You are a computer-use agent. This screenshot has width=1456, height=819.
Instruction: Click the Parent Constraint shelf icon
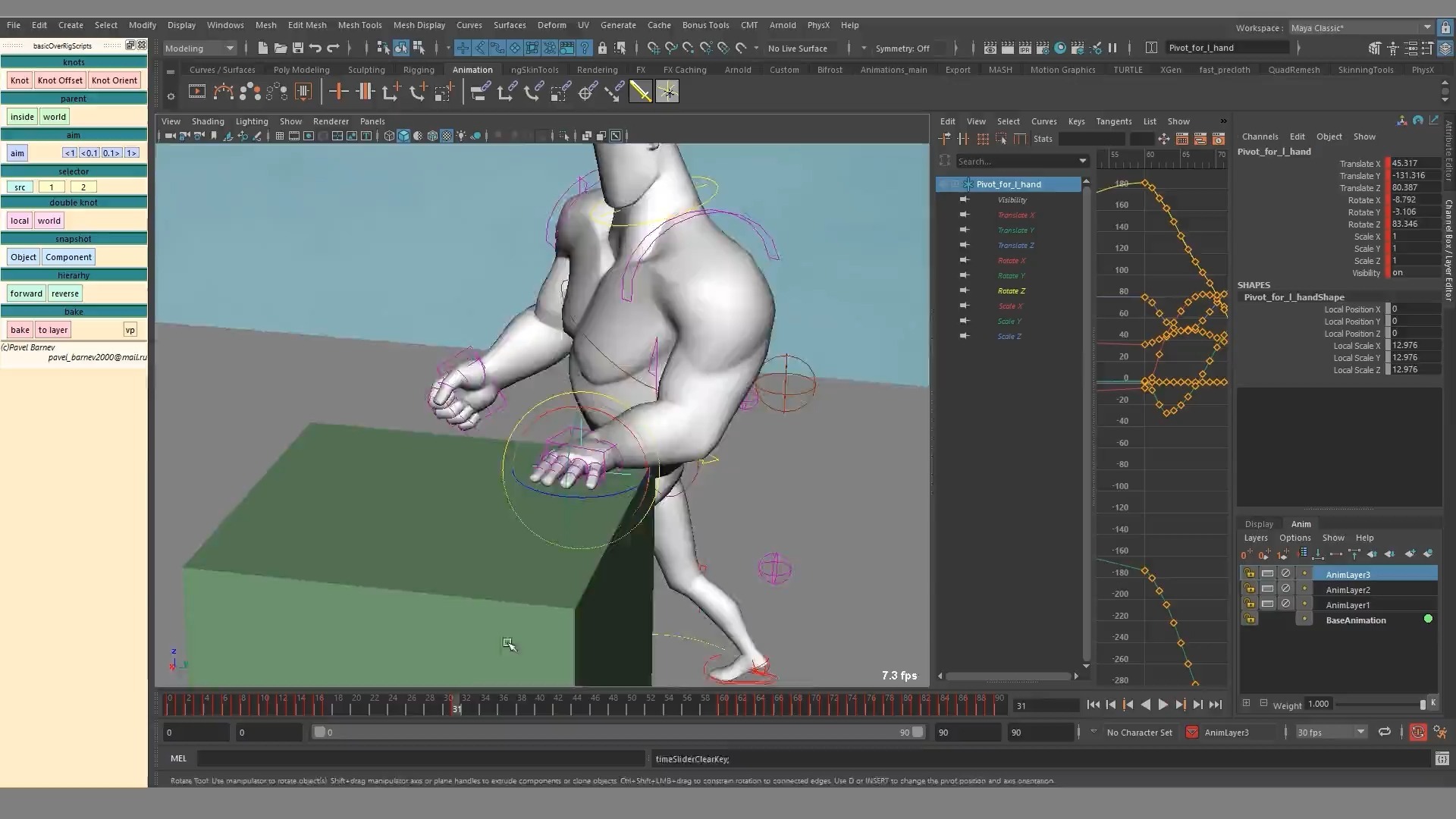point(479,92)
